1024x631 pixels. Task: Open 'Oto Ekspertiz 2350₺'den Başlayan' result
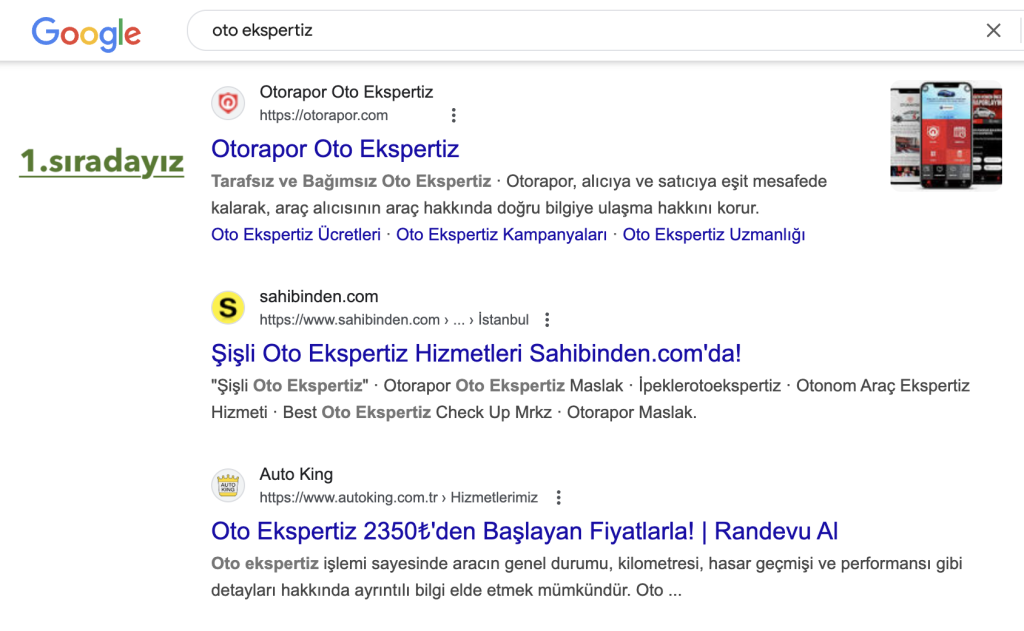pyautogui.click(x=524, y=531)
